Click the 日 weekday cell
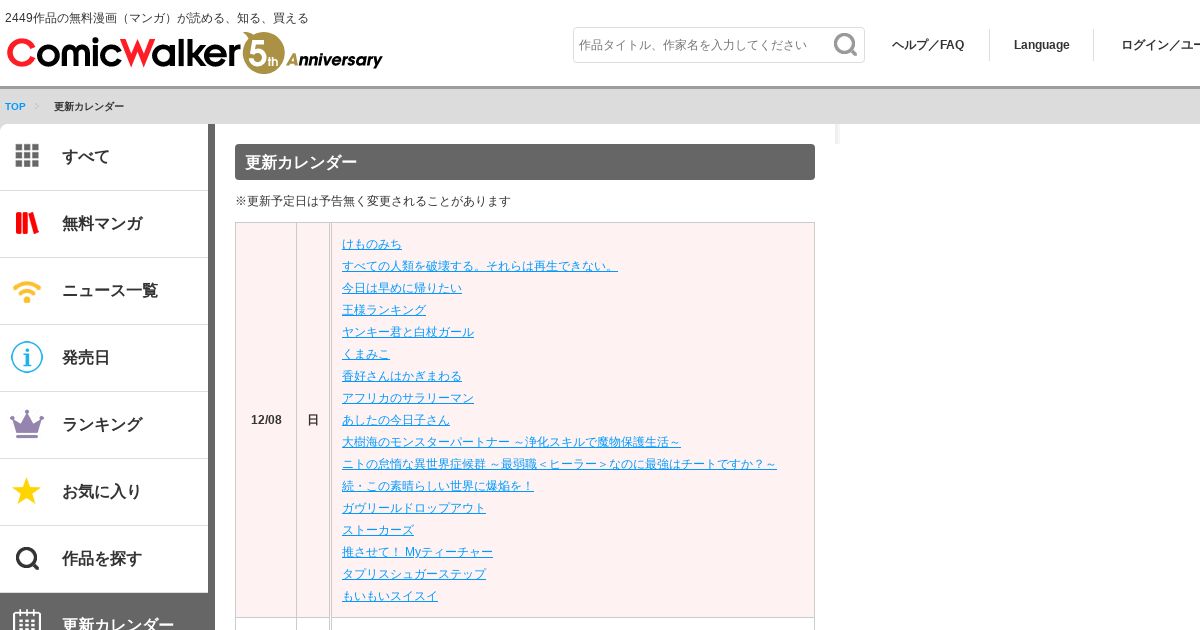The height and width of the screenshot is (630, 1200). coord(313,420)
